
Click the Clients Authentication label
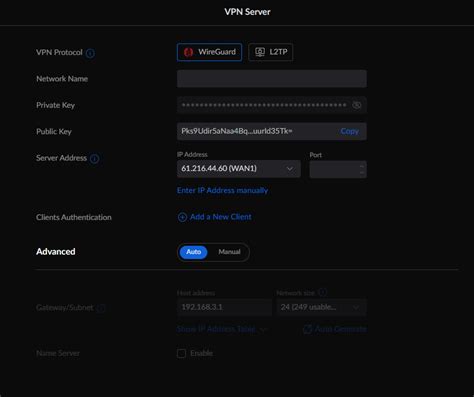coord(74,217)
